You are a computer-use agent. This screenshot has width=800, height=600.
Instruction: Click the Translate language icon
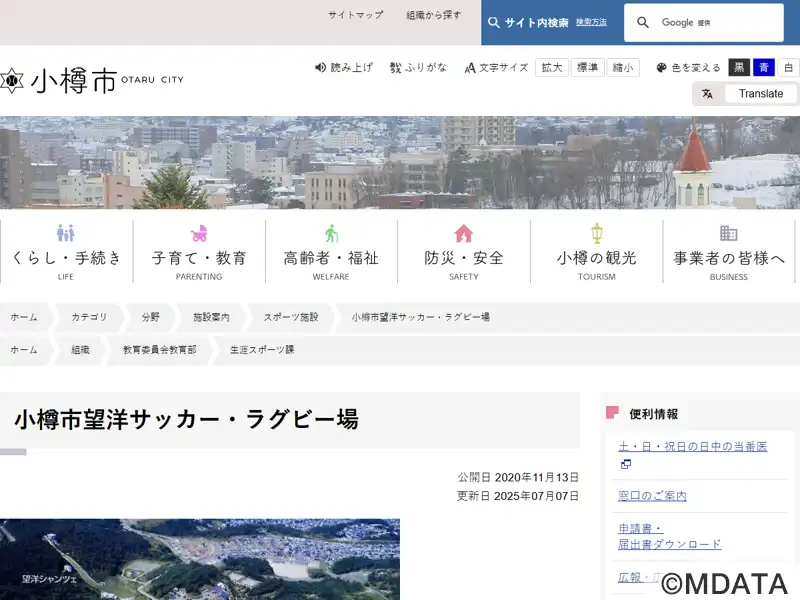[x=708, y=94]
